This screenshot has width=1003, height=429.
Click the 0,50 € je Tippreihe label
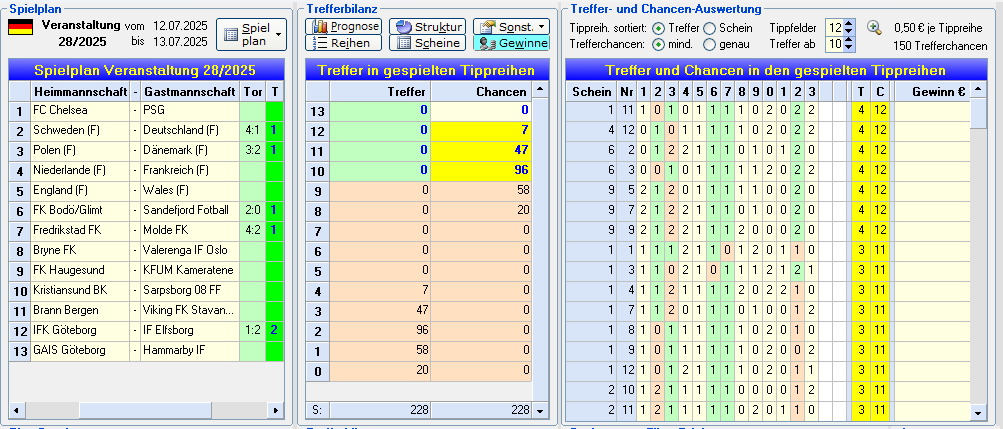(x=940, y=28)
